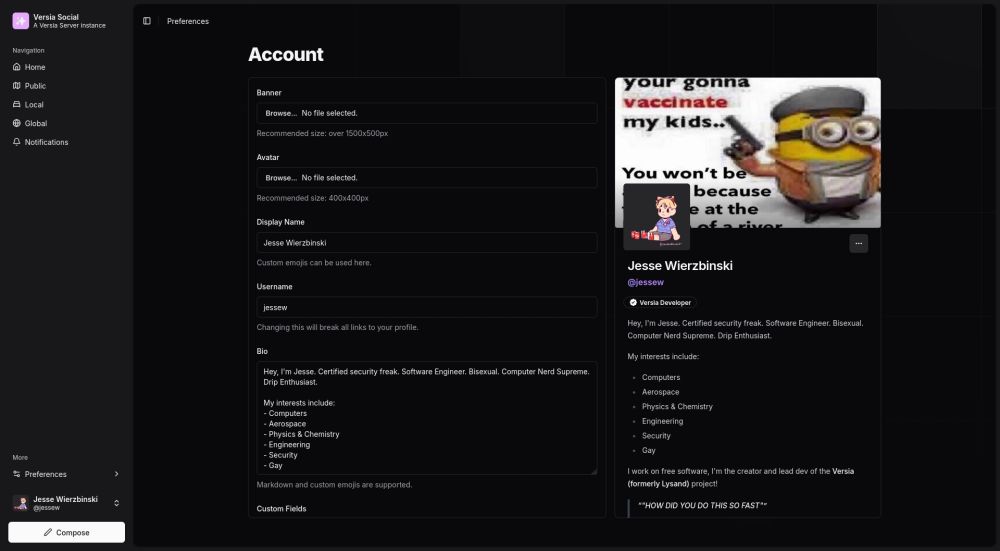Click the Banner field label

tap(269, 92)
